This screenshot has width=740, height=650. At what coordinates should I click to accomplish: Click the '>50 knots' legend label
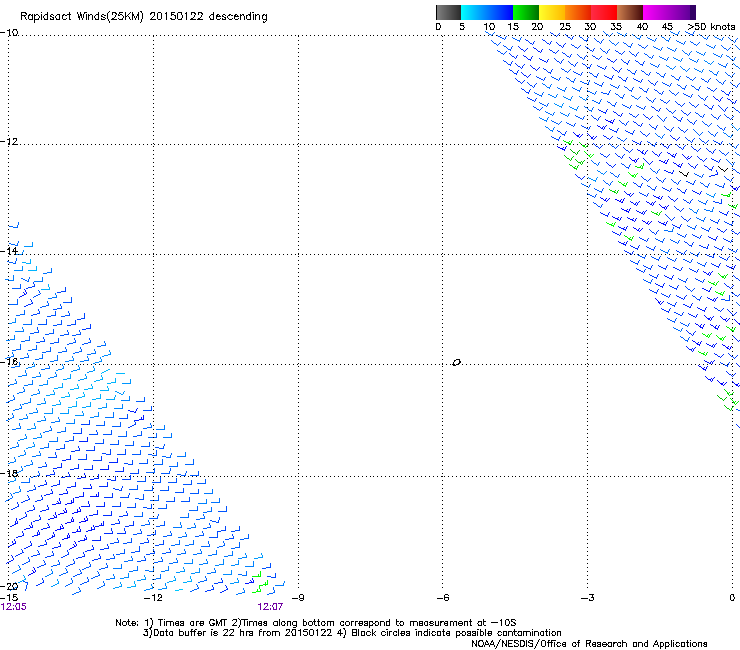tap(711, 27)
